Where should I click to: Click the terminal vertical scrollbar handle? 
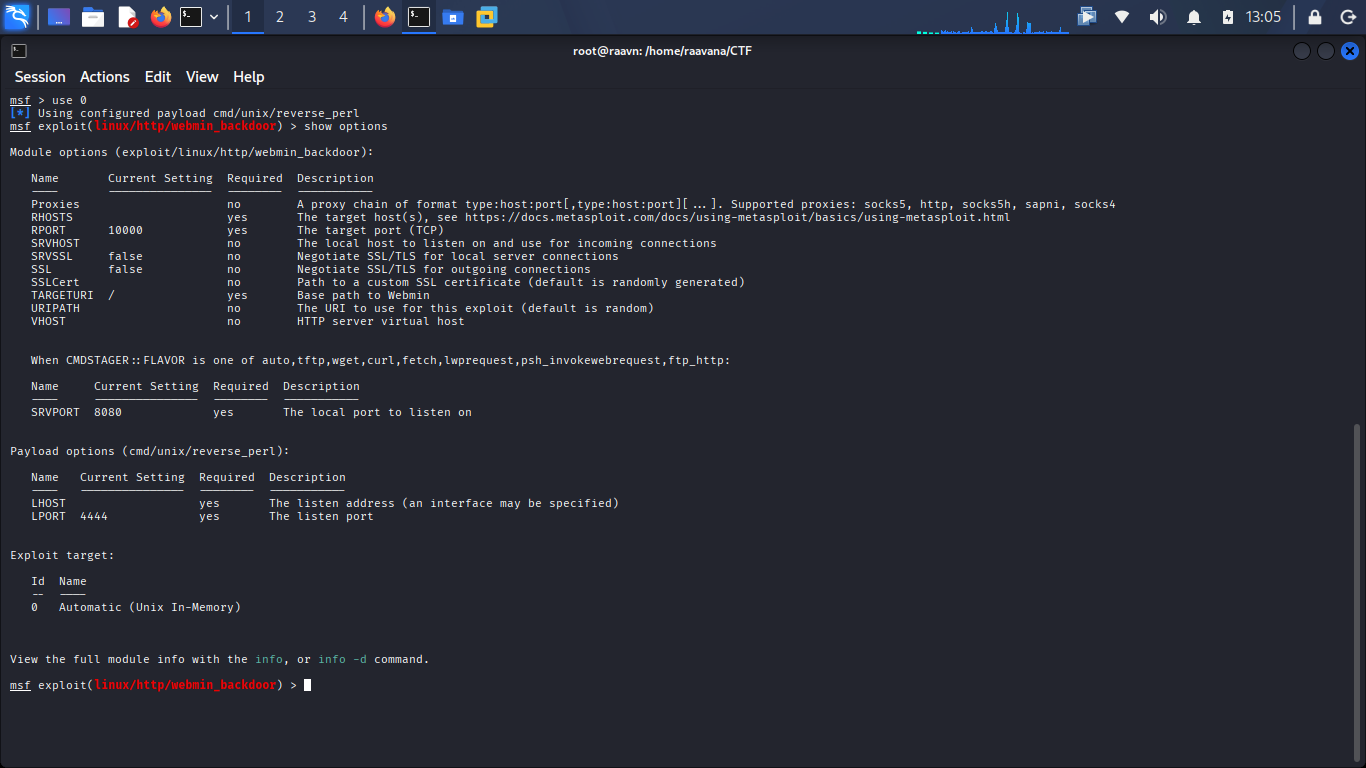click(x=1357, y=593)
